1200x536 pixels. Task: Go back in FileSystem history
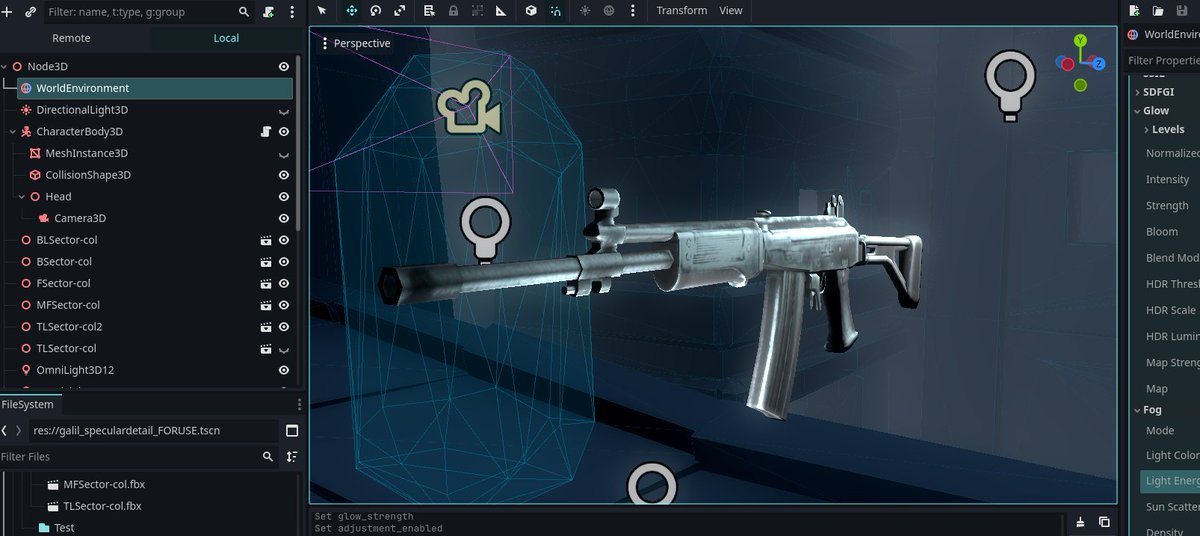click(x=6, y=431)
